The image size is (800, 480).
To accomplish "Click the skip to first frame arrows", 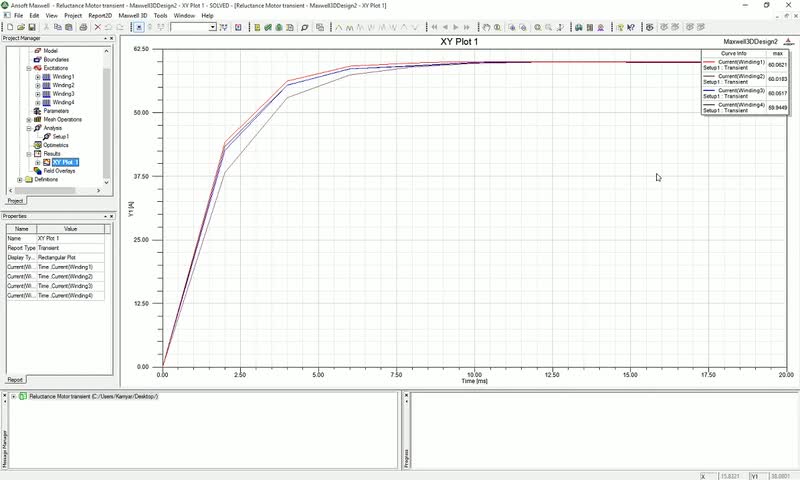I will point(434,27).
